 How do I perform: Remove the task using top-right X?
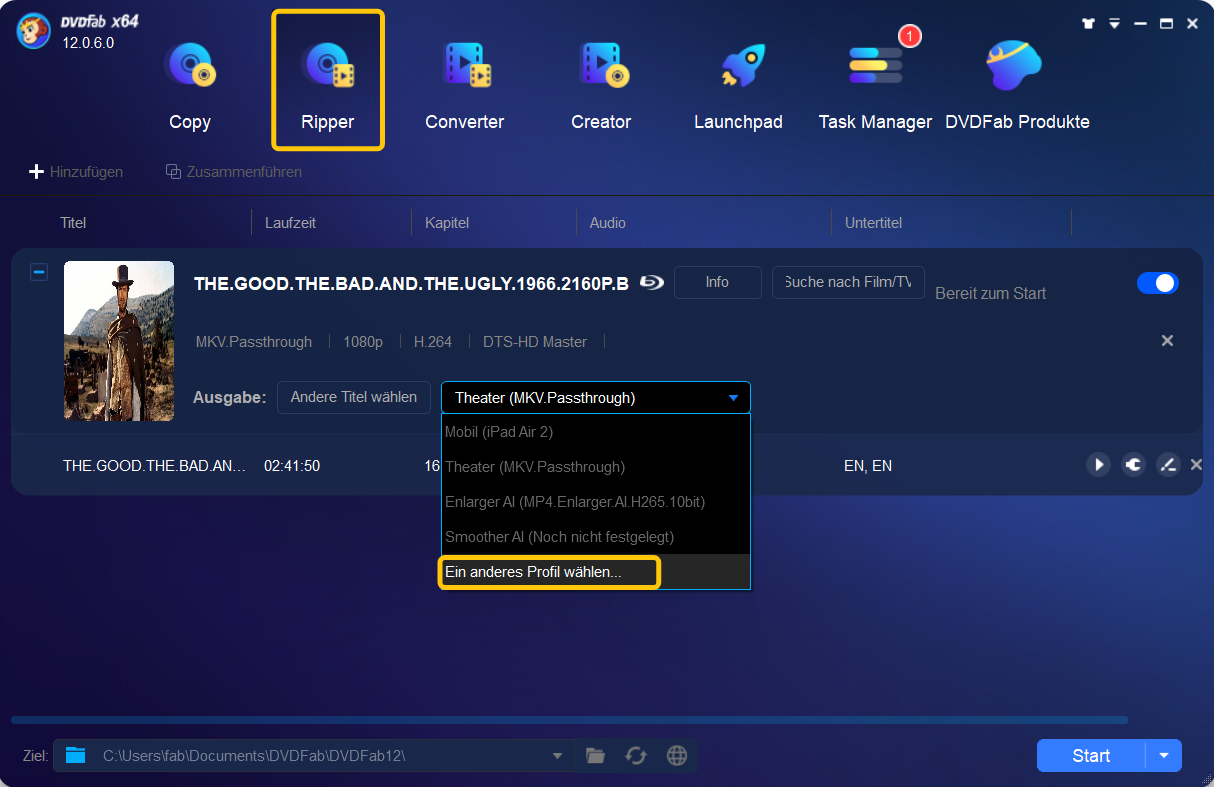pyautogui.click(x=1167, y=341)
